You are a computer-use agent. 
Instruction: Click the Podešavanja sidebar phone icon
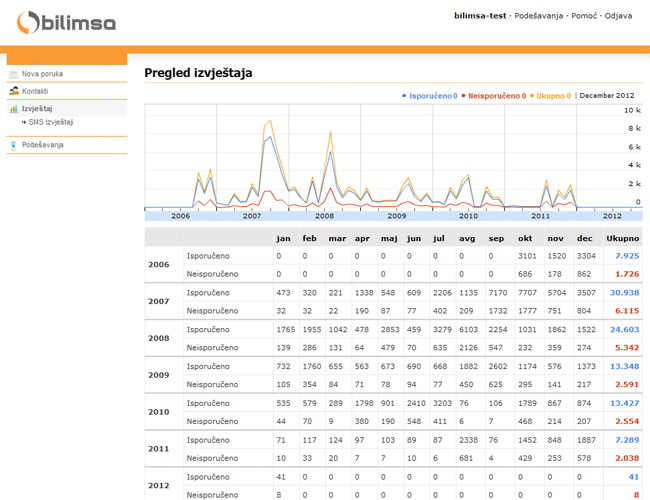[13, 145]
